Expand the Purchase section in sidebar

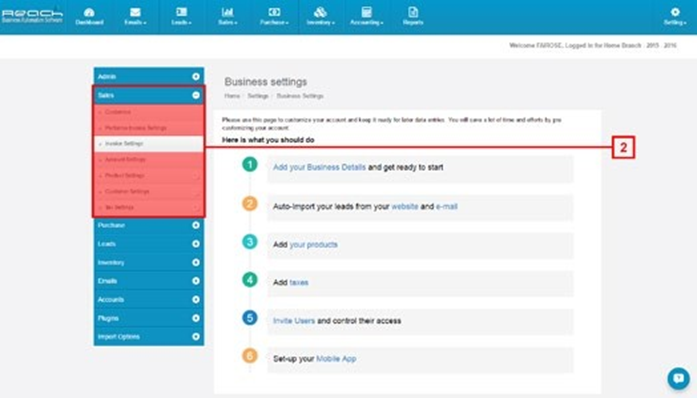[149, 225]
